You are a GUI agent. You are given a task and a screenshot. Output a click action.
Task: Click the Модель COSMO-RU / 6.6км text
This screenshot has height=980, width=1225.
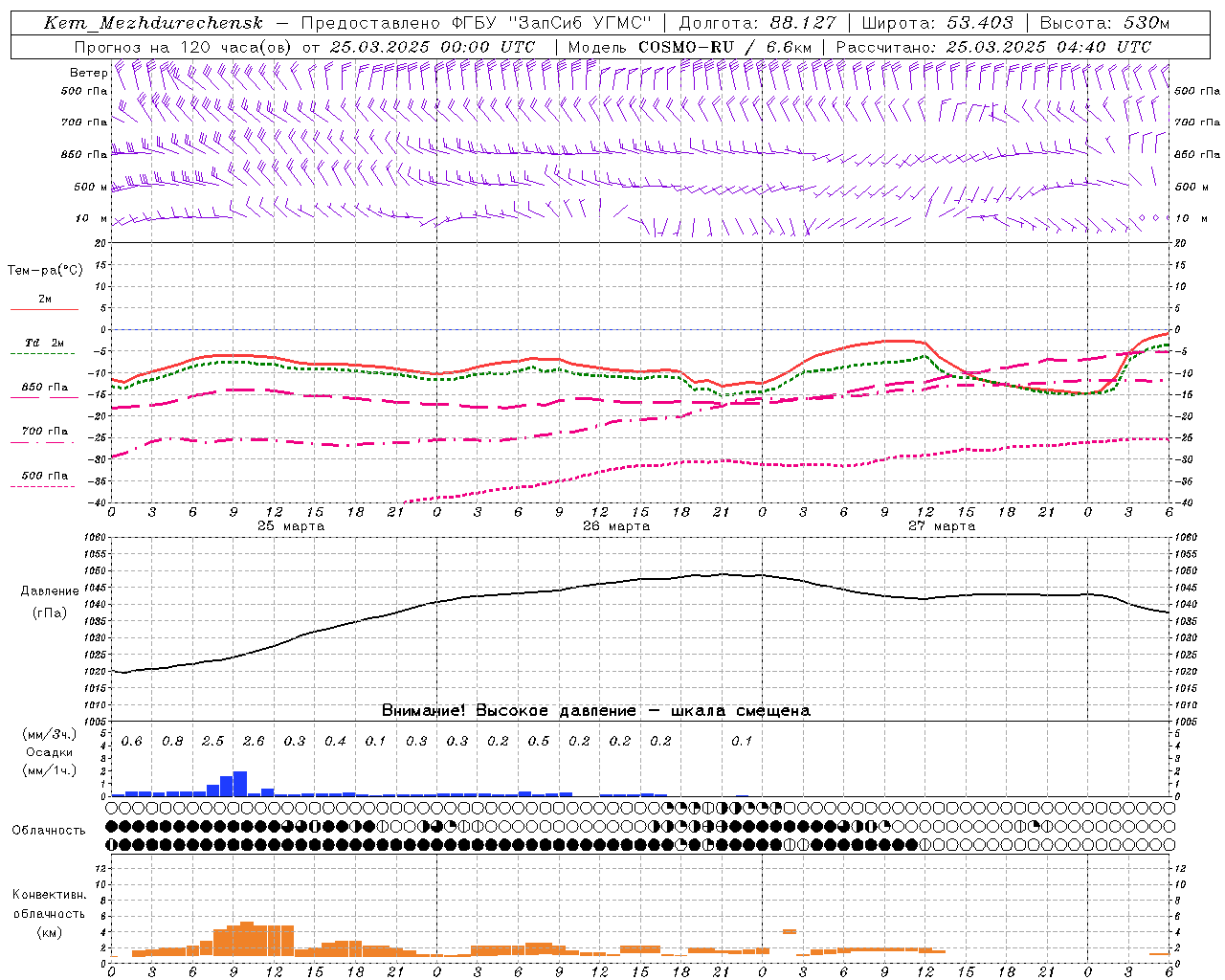689,47
